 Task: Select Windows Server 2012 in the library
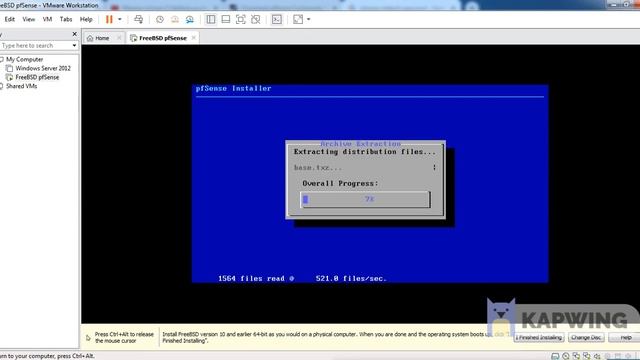click(43, 68)
